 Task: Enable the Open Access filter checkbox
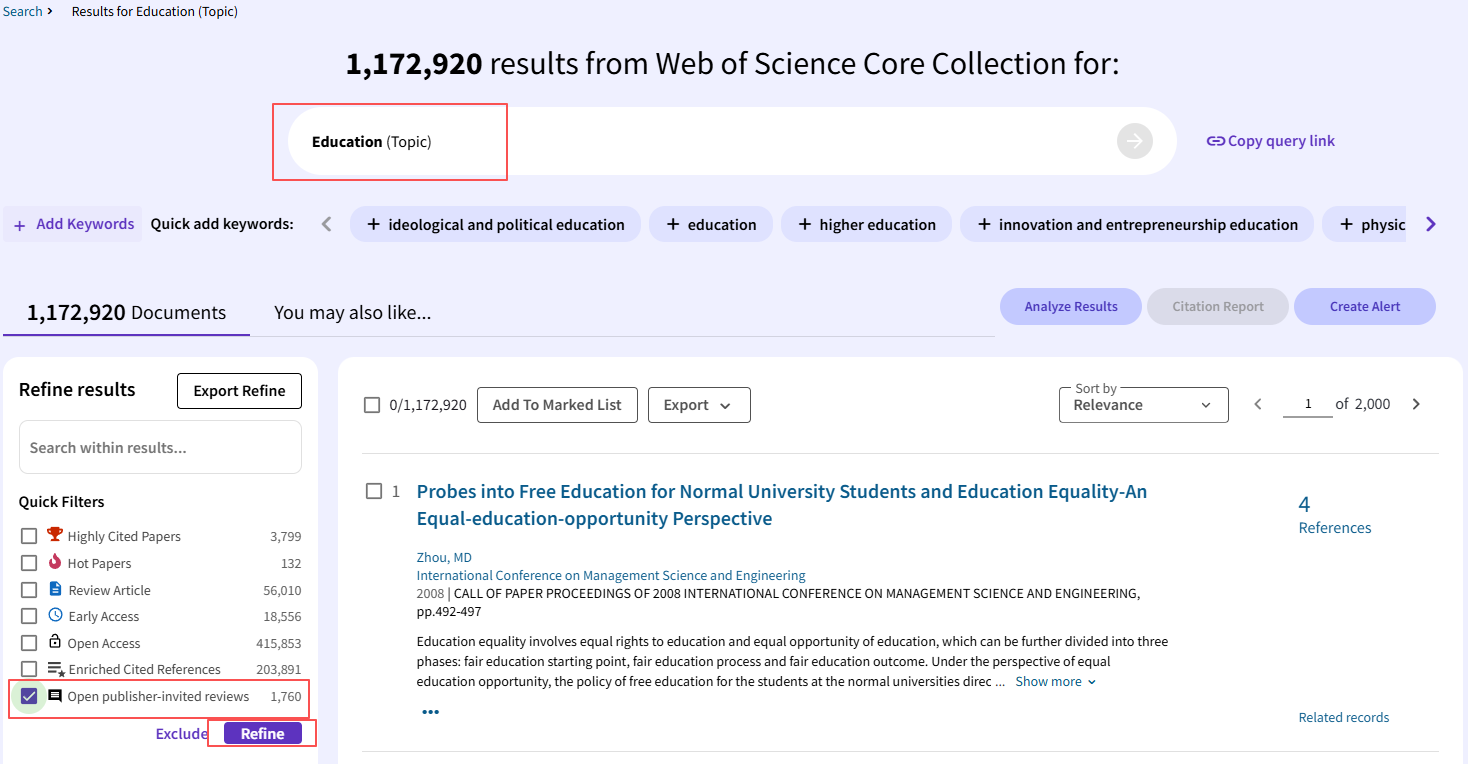[29, 643]
